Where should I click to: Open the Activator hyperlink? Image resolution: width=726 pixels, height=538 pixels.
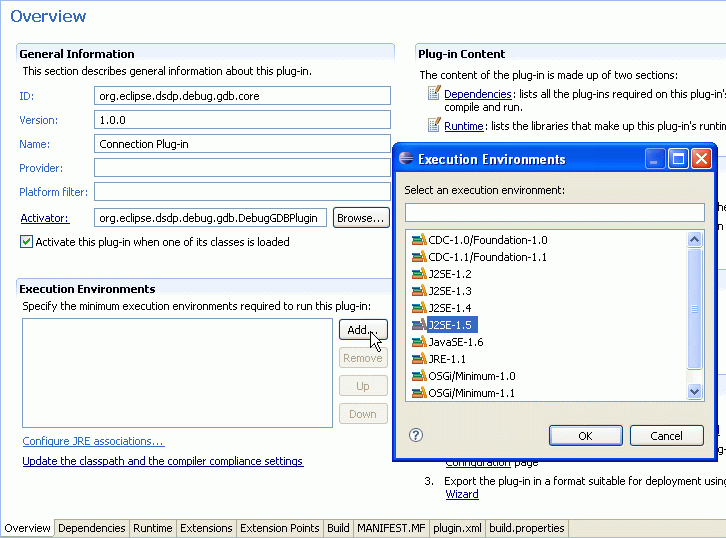point(44,218)
